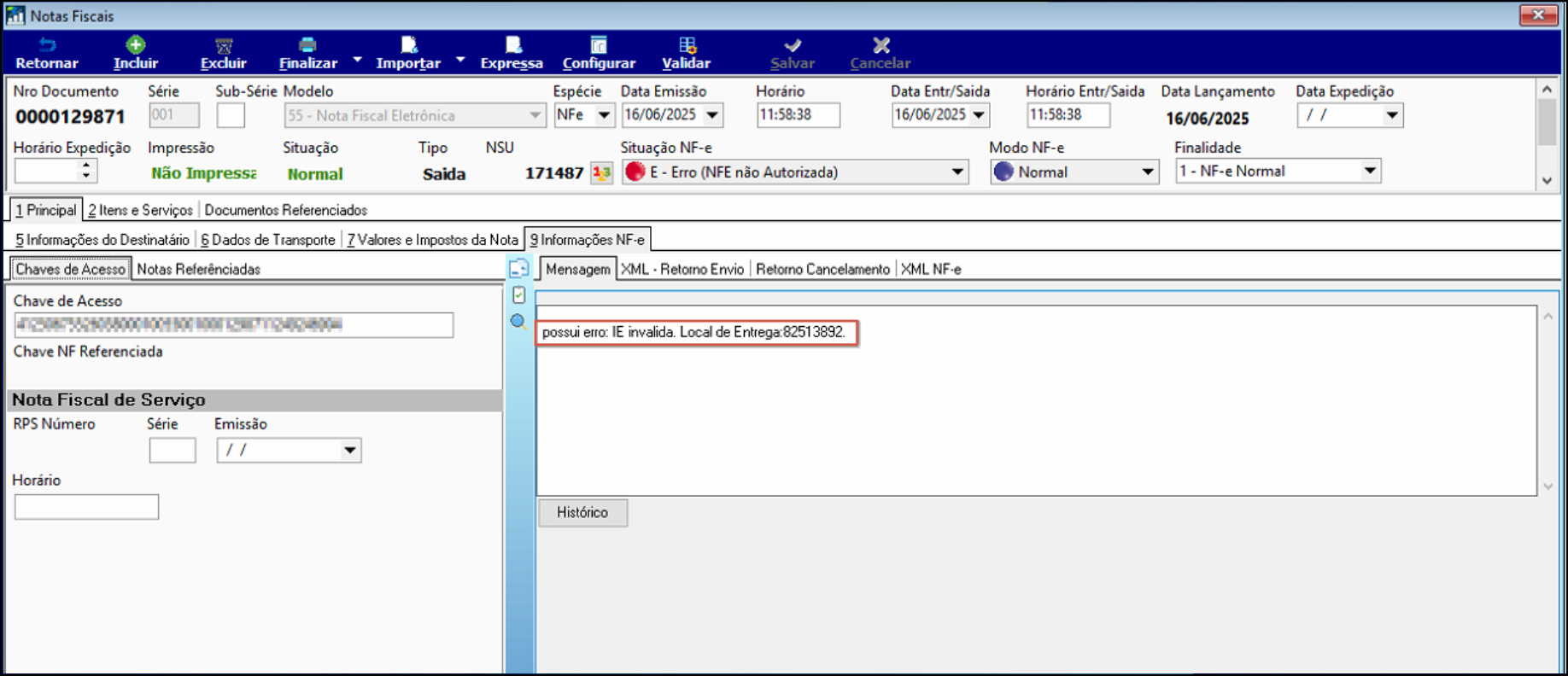The height and width of the screenshot is (676, 1568).
Task: Click the header panel scrollbar
Action: (x=1547, y=135)
